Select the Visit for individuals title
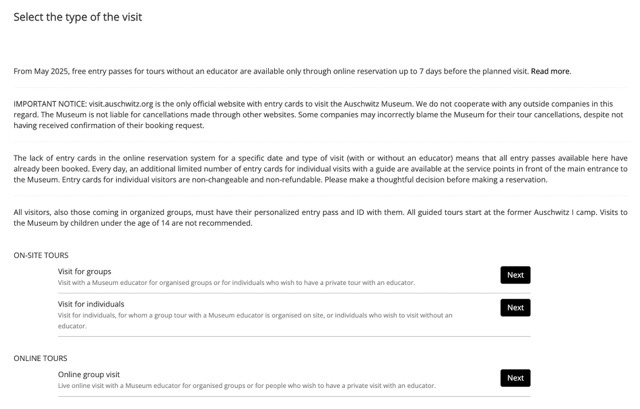Viewport: 640px width, 409px height. (x=91, y=304)
